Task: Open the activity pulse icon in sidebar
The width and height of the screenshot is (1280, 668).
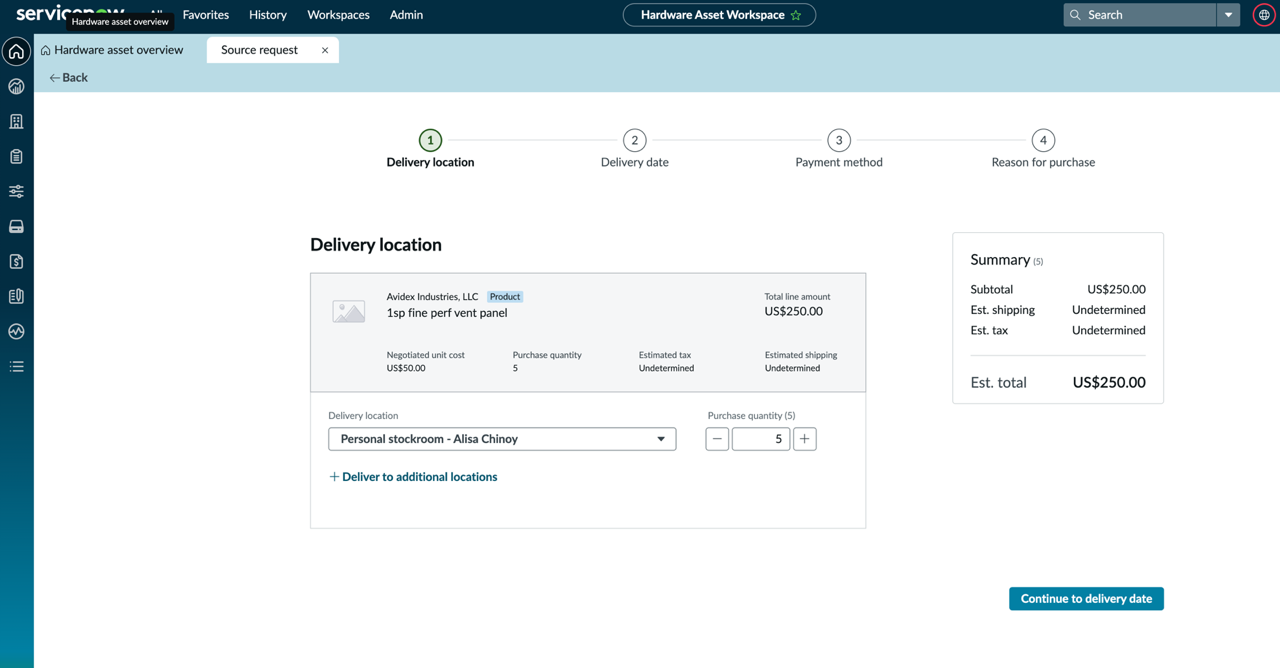Action: (16, 332)
